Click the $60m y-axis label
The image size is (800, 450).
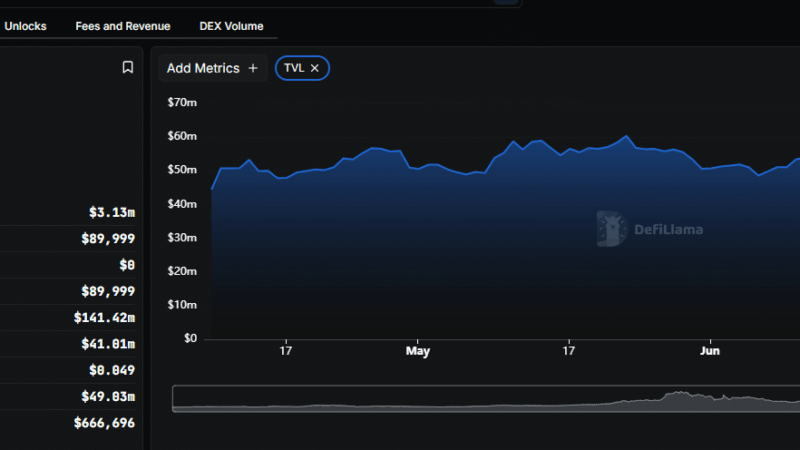point(182,136)
